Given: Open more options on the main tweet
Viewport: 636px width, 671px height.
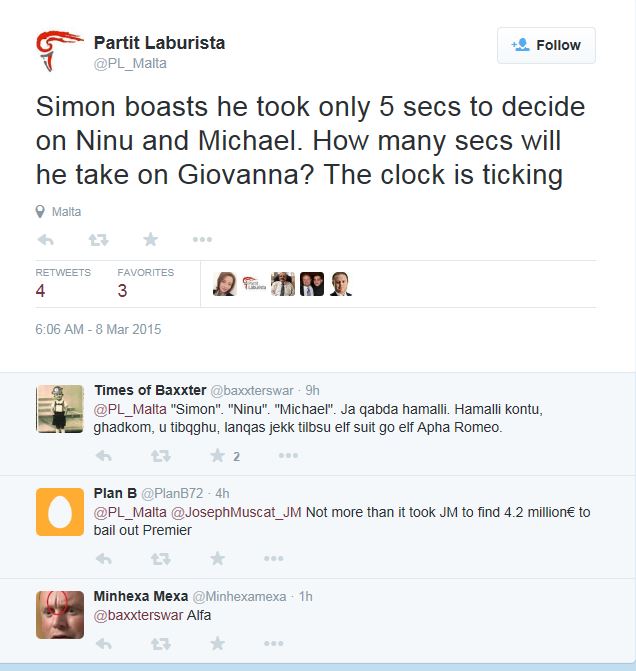Looking at the screenshot, I should [x=202, y=239].
